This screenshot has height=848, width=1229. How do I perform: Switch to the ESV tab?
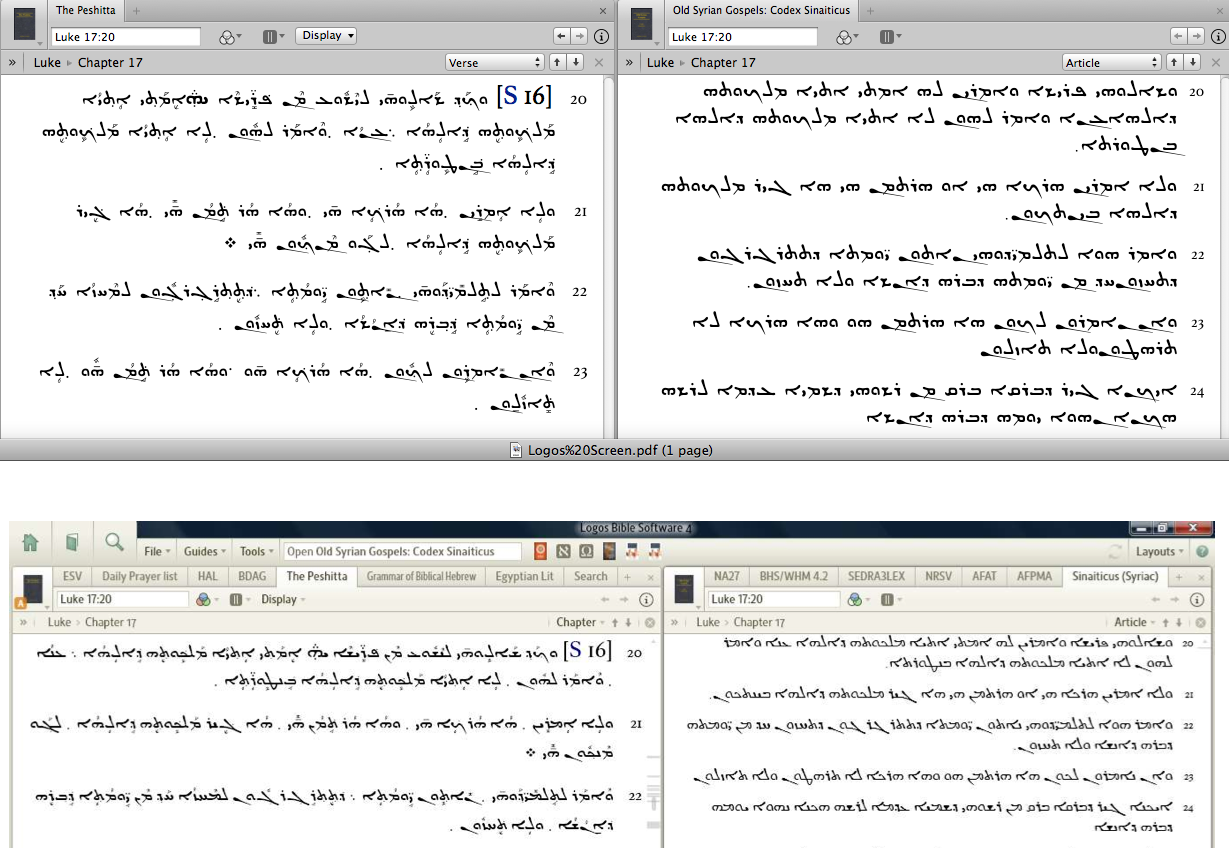72,576
